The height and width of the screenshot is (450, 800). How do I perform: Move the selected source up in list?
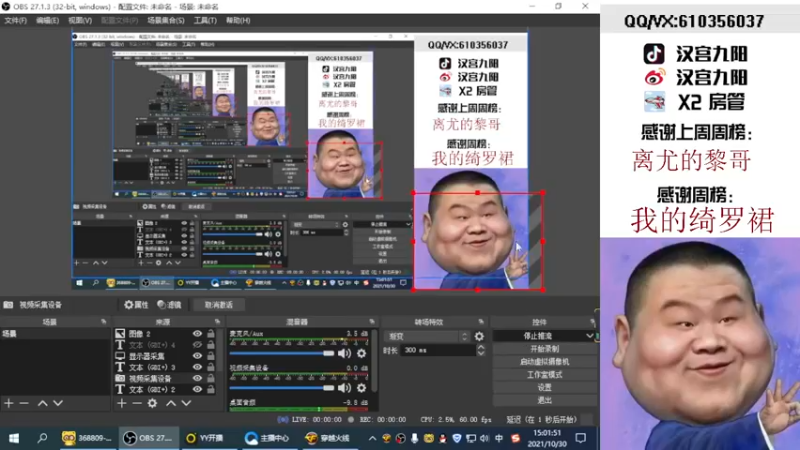[x=171, y=403]
